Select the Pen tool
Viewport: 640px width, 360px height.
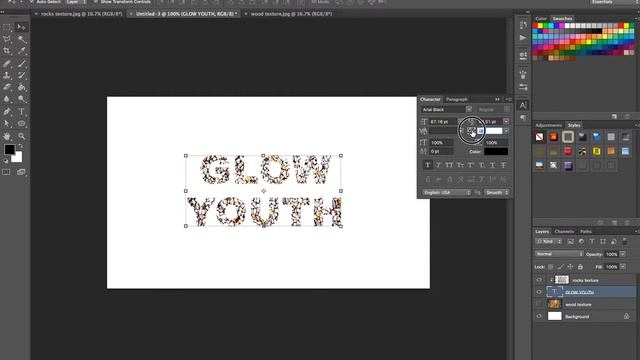[7, 111]
